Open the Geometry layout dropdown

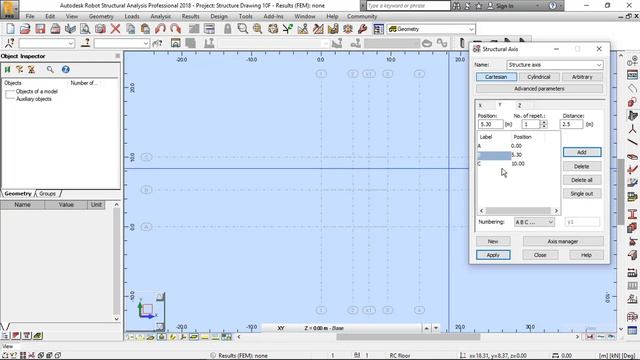coord(471,29)
